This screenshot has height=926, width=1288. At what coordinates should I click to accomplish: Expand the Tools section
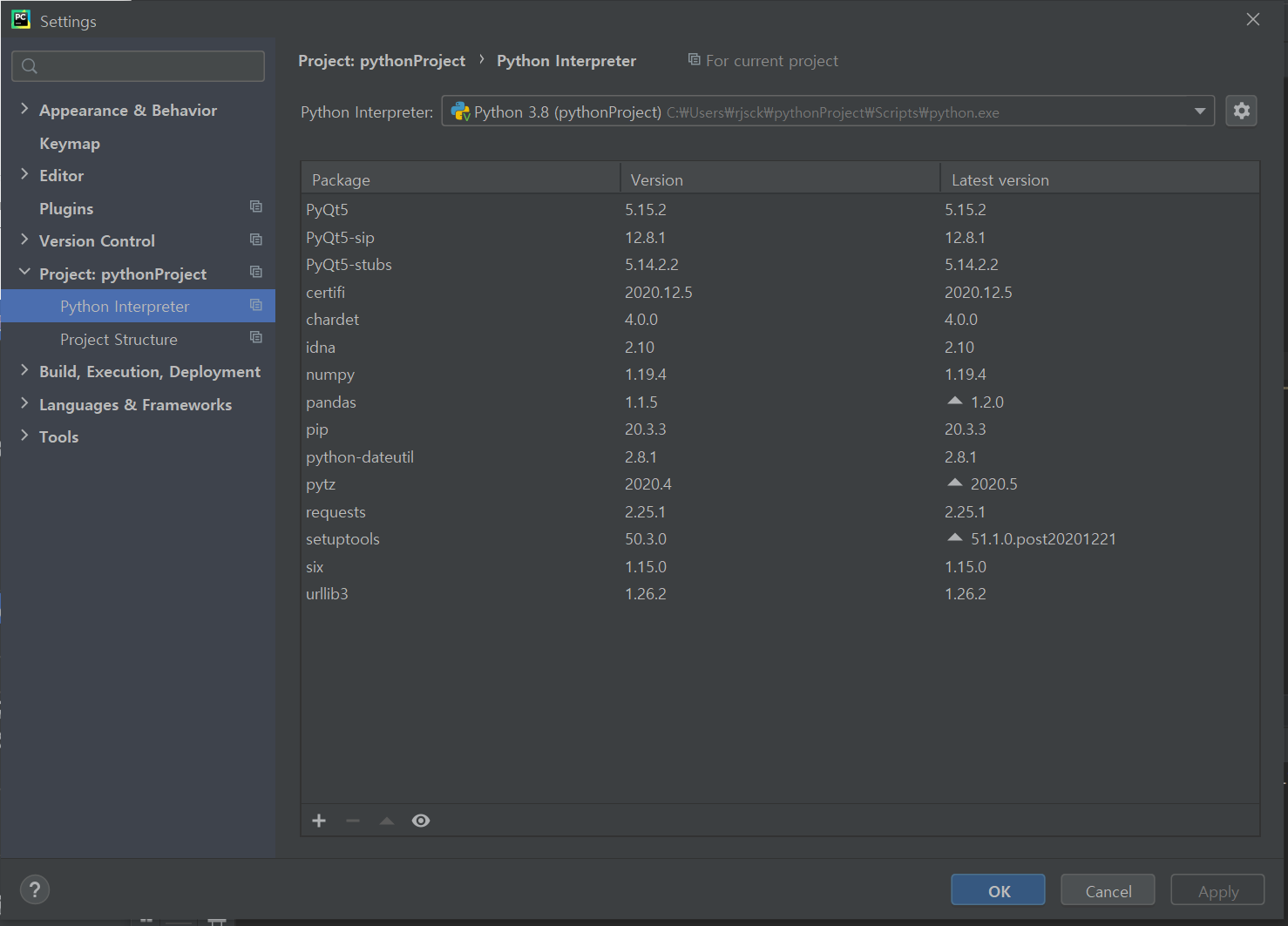[24, 436]
